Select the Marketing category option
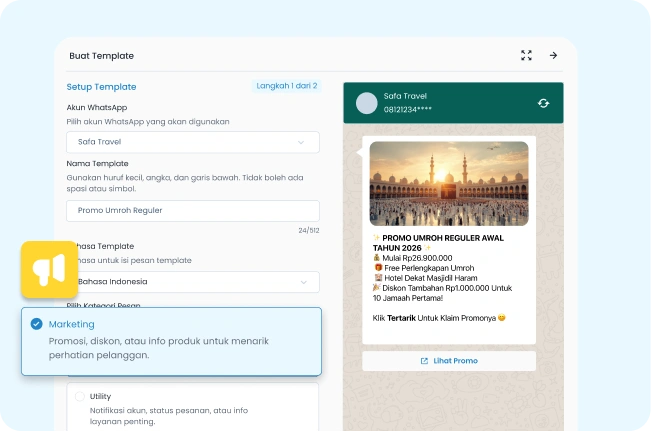The image size is (651, 432). tap(171, 341)
